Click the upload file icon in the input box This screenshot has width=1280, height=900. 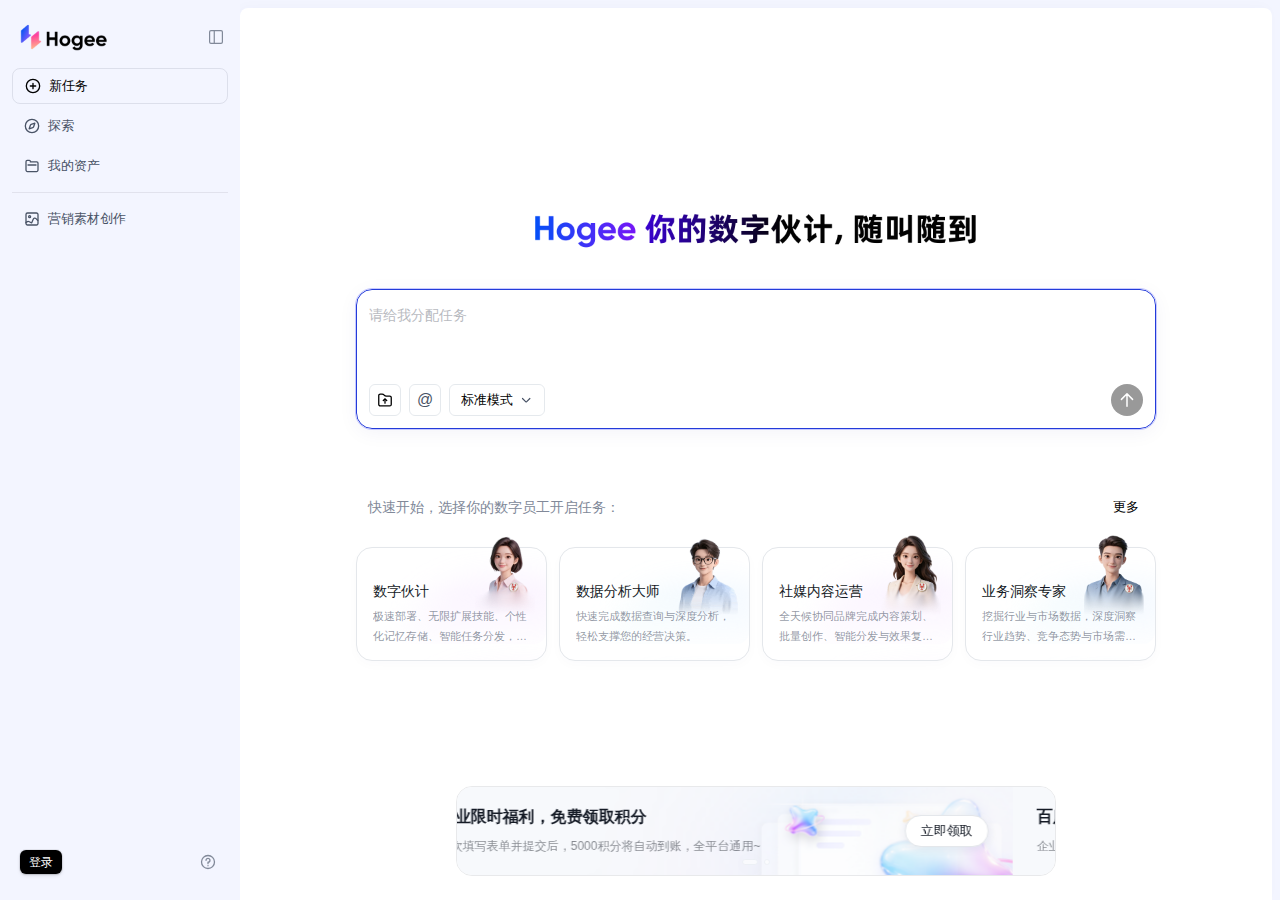click(x=385, y=400)
